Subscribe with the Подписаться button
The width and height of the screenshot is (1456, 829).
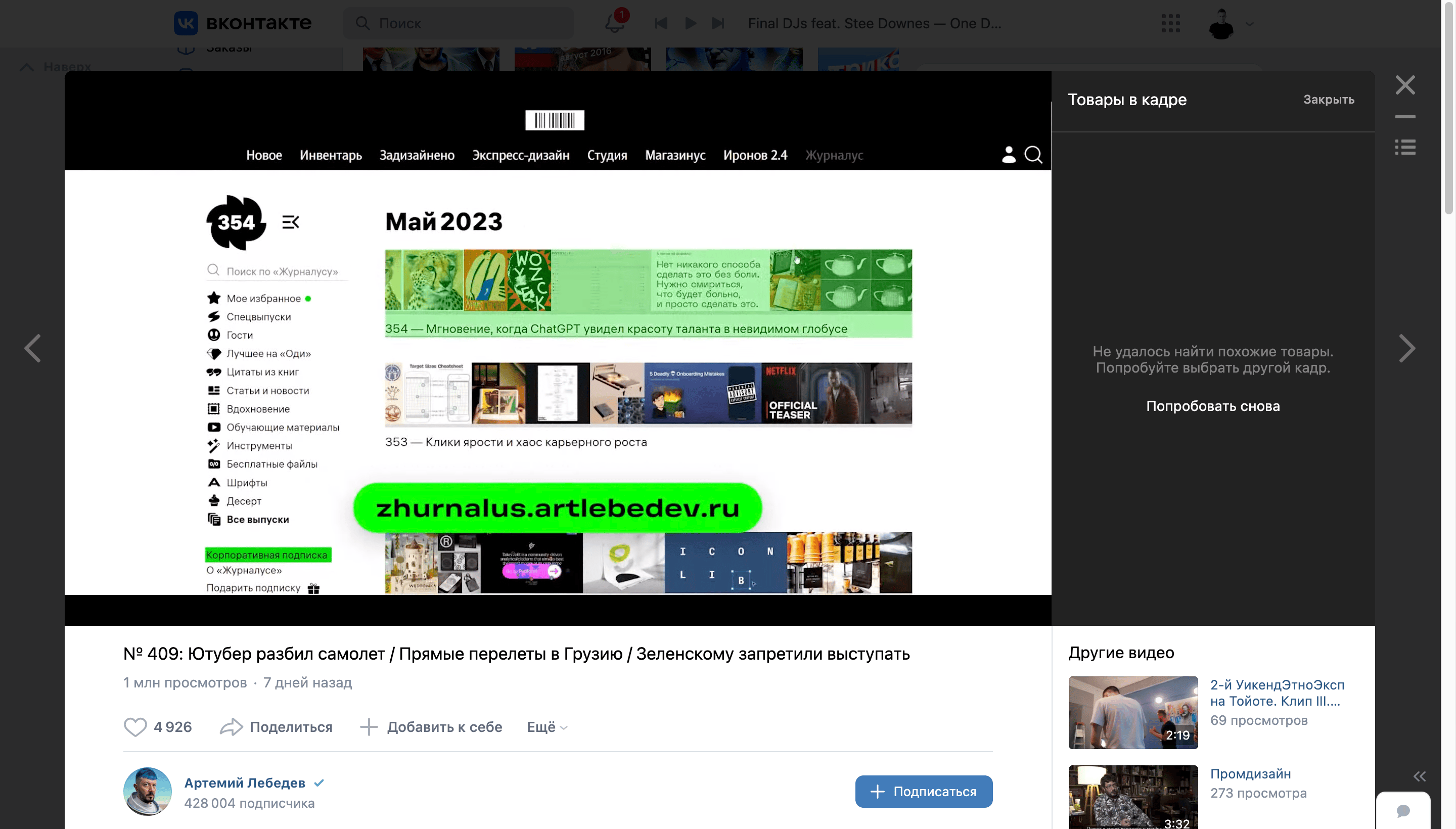coord(924,792)
